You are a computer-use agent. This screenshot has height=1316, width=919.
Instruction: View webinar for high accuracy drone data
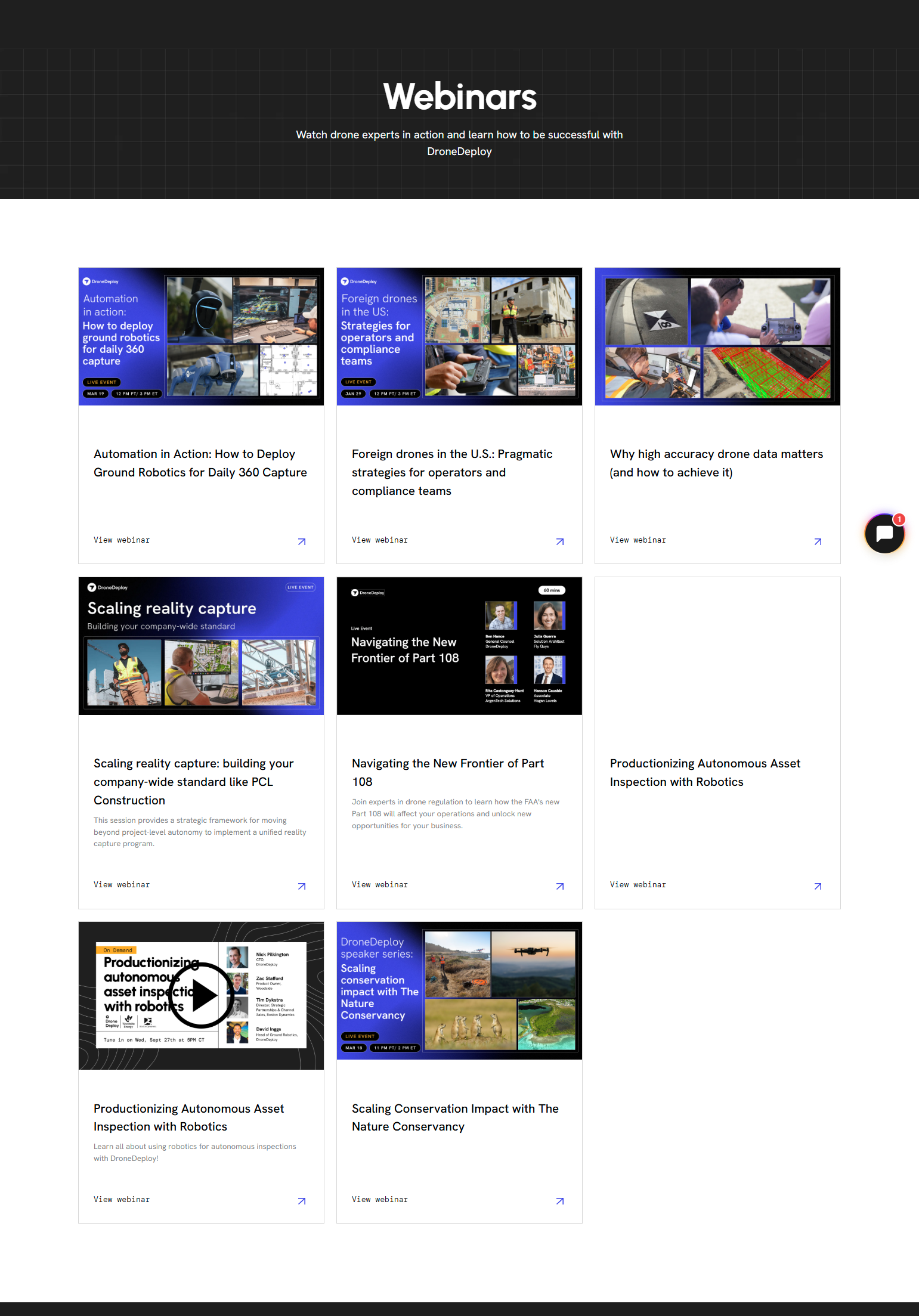(x=638, y=540)
